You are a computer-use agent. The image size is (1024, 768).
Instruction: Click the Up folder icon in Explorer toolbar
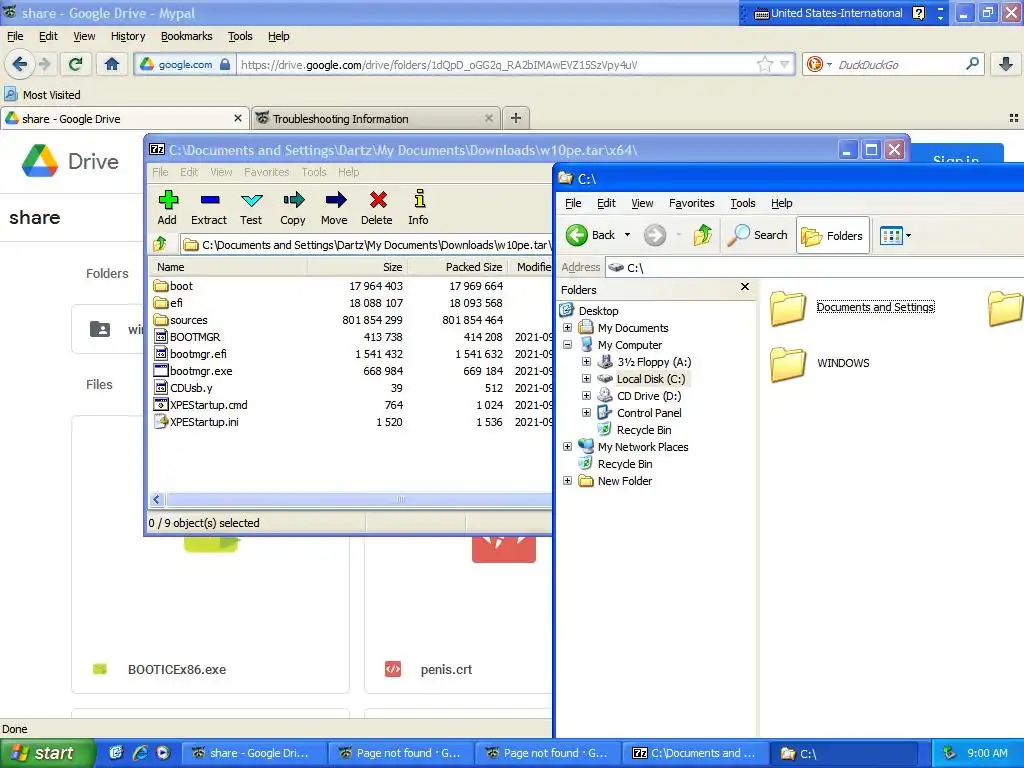(703, 235)
